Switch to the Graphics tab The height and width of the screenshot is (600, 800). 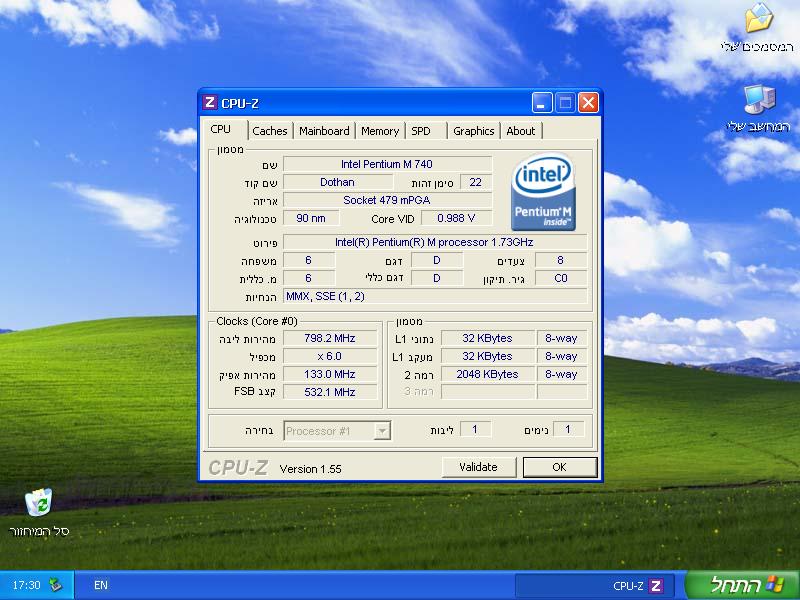[473, 131]
